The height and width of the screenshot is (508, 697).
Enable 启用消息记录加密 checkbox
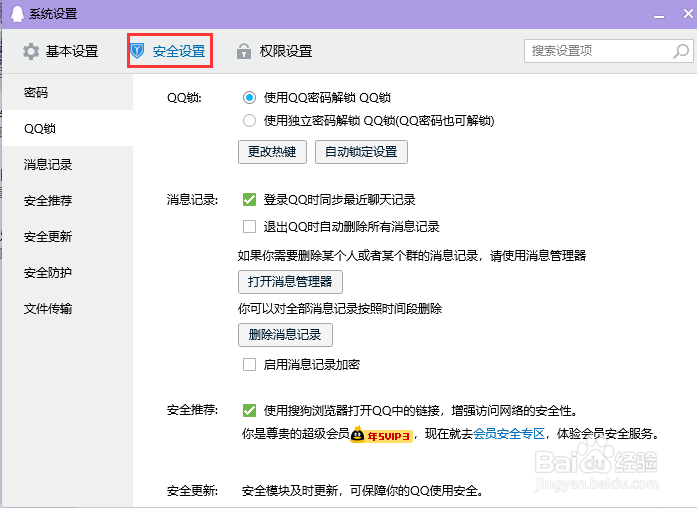pos(249,365)
